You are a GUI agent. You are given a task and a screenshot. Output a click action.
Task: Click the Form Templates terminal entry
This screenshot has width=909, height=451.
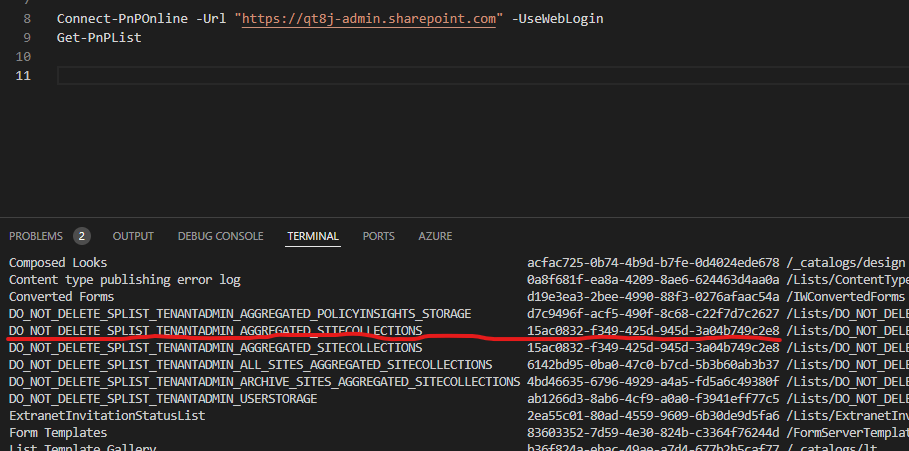[58, 432]
